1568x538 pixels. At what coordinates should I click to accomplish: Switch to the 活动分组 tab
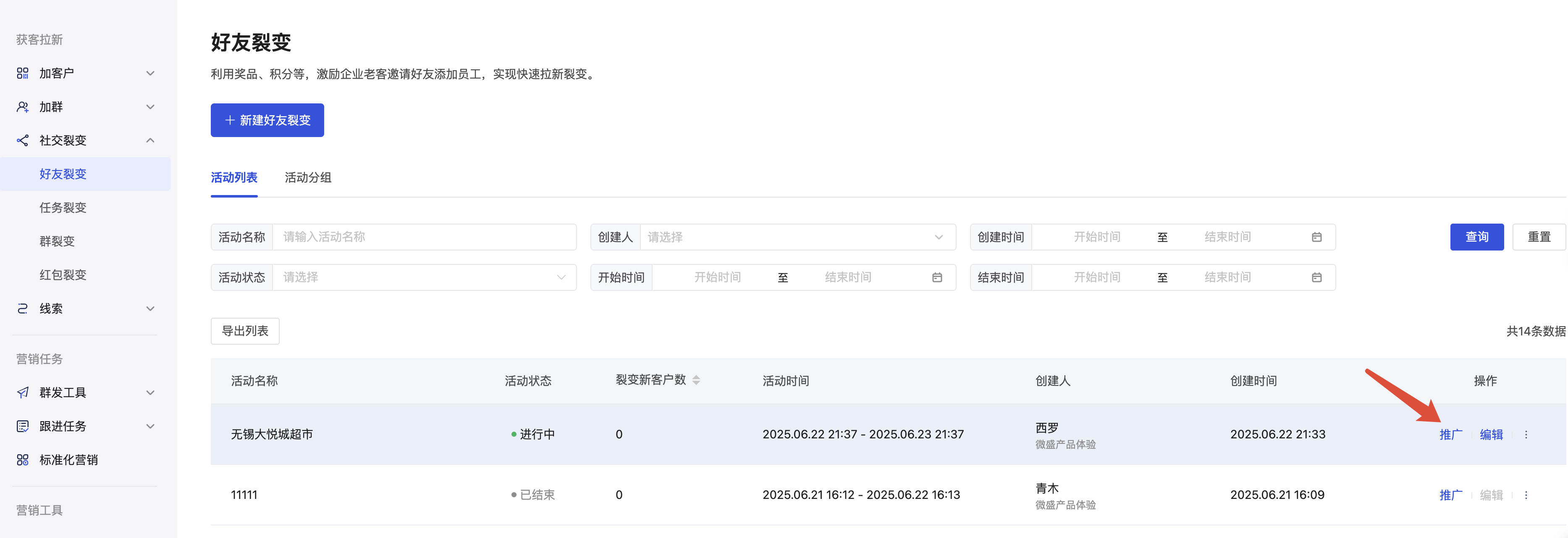[308, 177]
